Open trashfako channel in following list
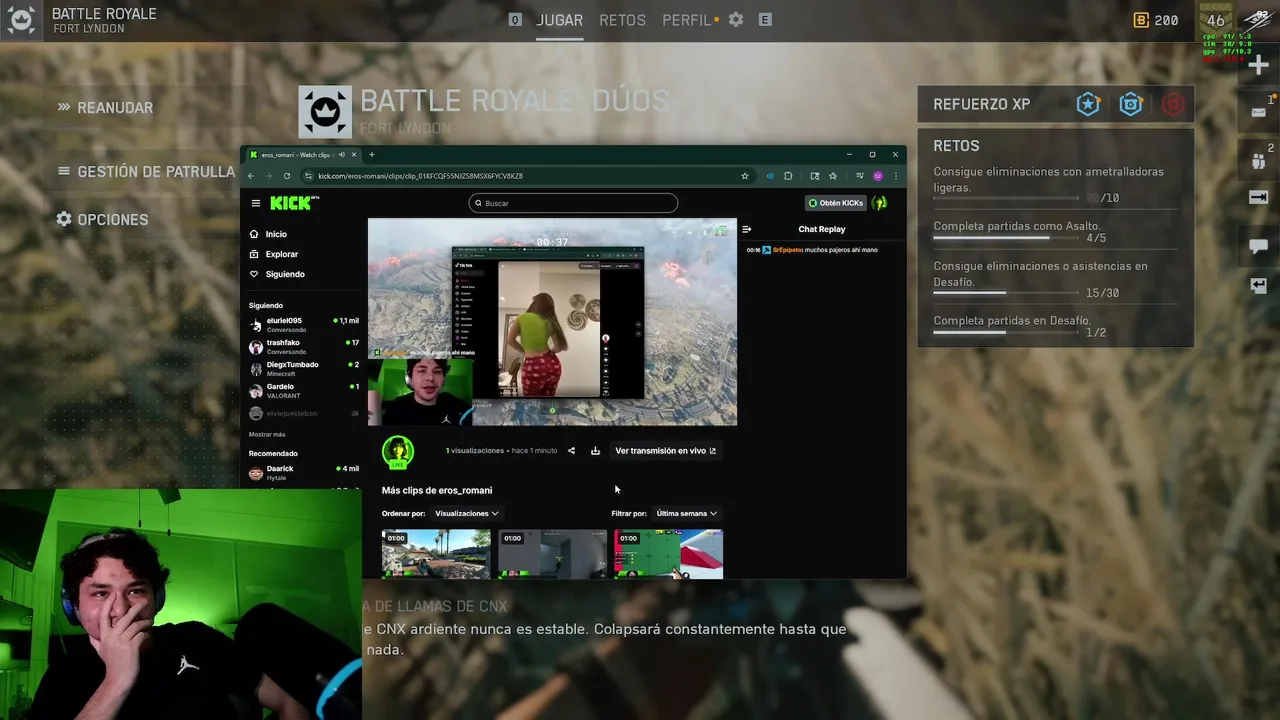The width and height of the screenshot is (1280, 720). pos(304,347)
